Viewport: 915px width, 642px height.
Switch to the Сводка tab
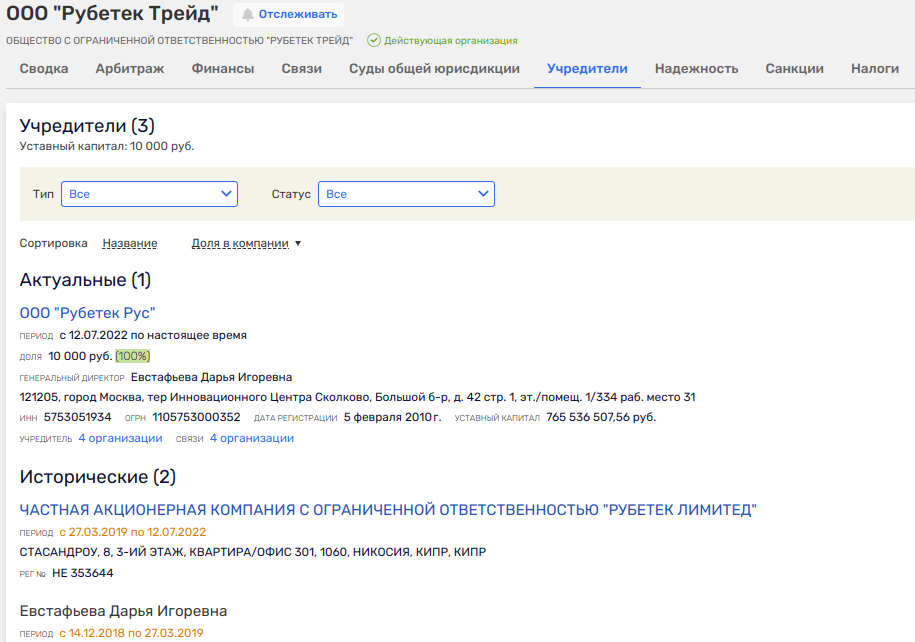pyautogui.click(x=44, y=68)
